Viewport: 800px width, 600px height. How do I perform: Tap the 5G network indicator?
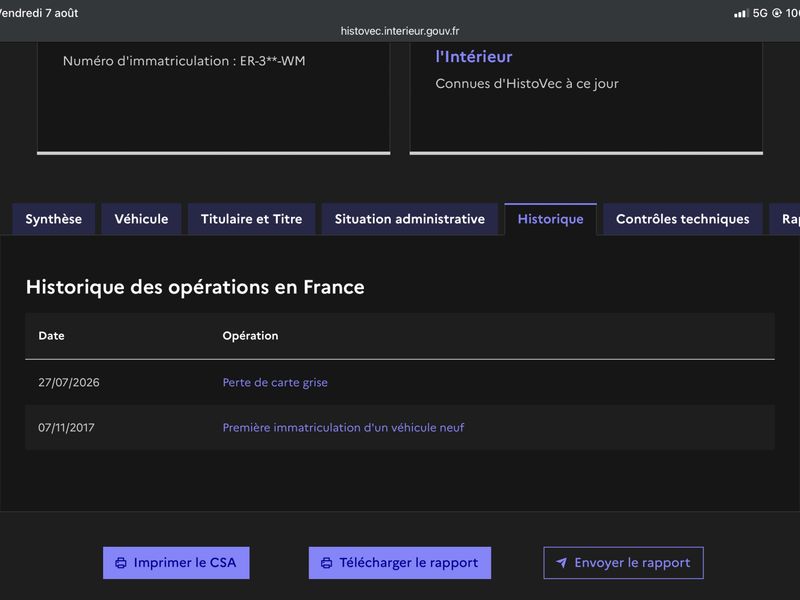pos(760,13)
